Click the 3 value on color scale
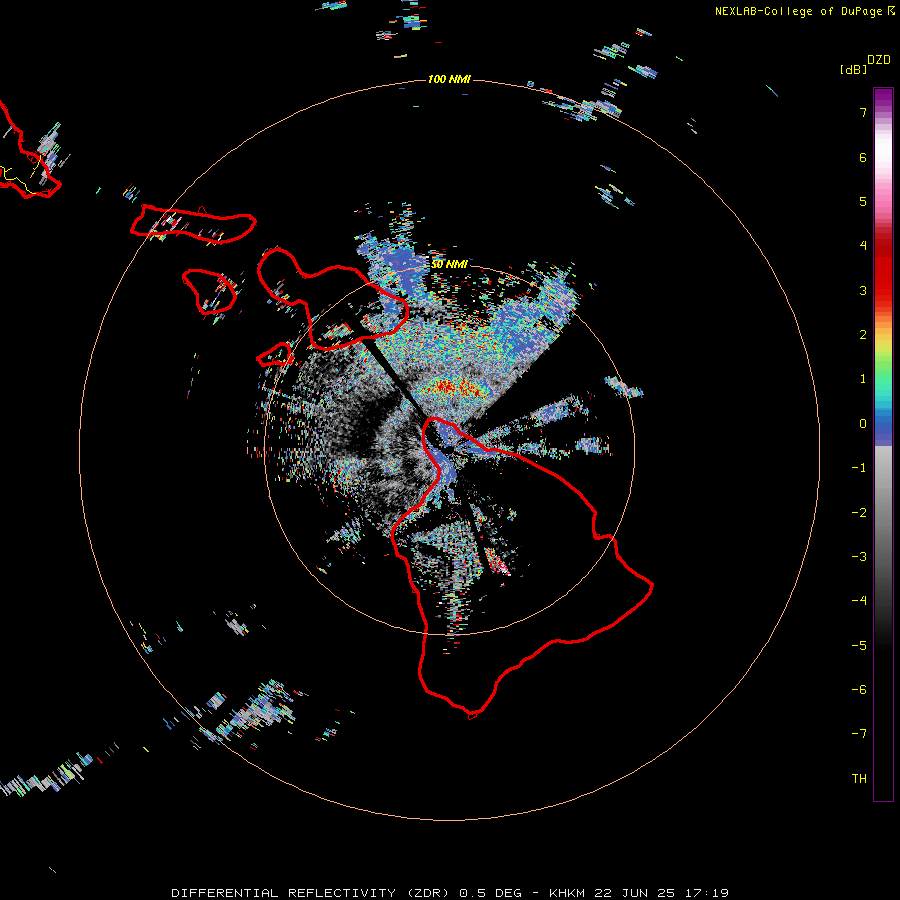Viewport: 900px width, 900px height. [x=863, y=290]
